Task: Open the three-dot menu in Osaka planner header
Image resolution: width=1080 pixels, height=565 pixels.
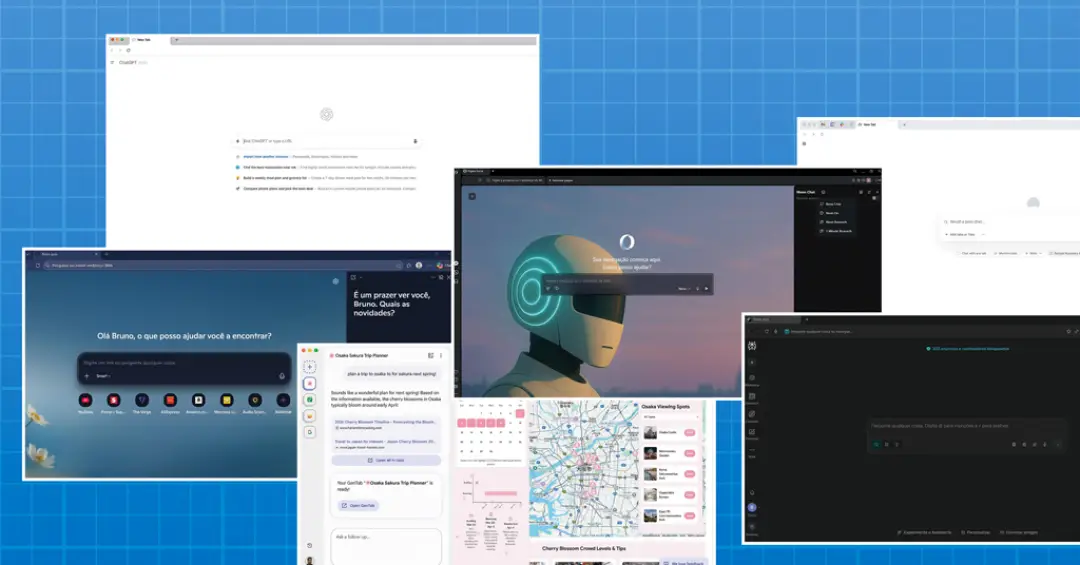Action: point(441,355)
